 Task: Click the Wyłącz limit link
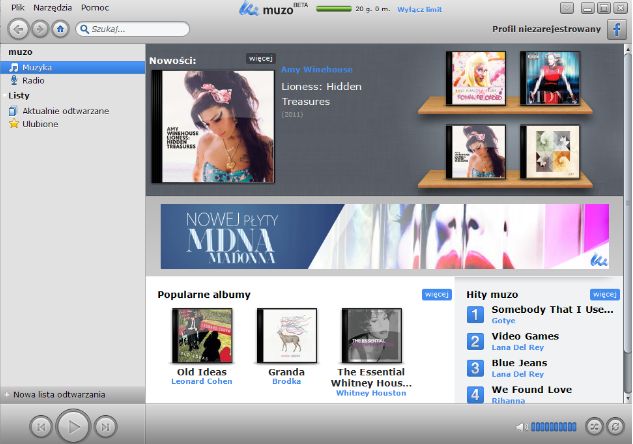(x=419, y=9)
